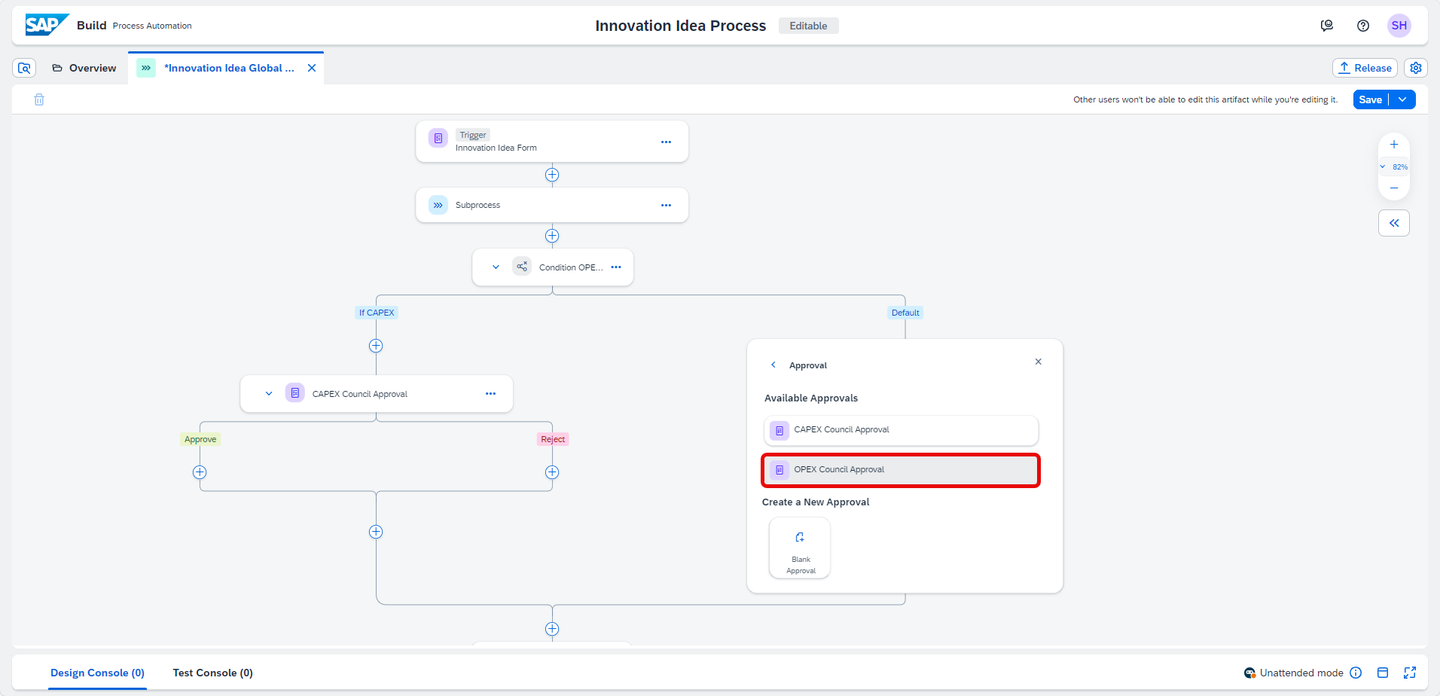This screenshot has width=1440, height=696.
Task: Open the Save dropdown arrow
Action: 1402,100
